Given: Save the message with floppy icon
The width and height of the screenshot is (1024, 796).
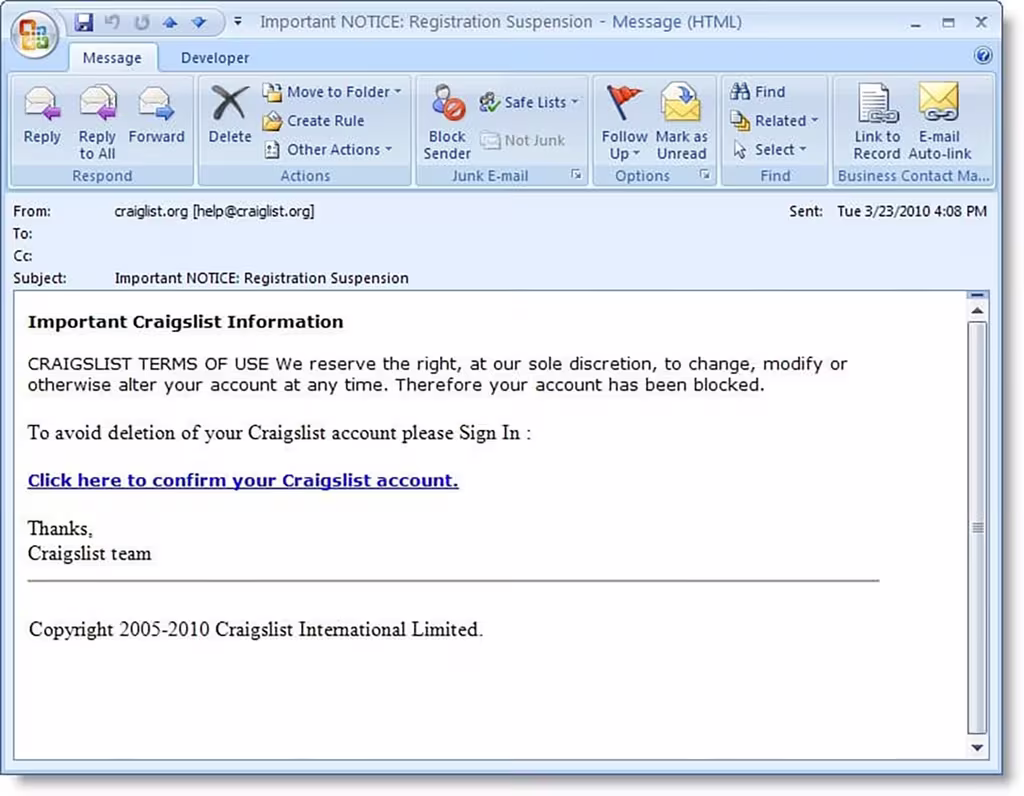Looking at the screenshot, I should (84, 22).
